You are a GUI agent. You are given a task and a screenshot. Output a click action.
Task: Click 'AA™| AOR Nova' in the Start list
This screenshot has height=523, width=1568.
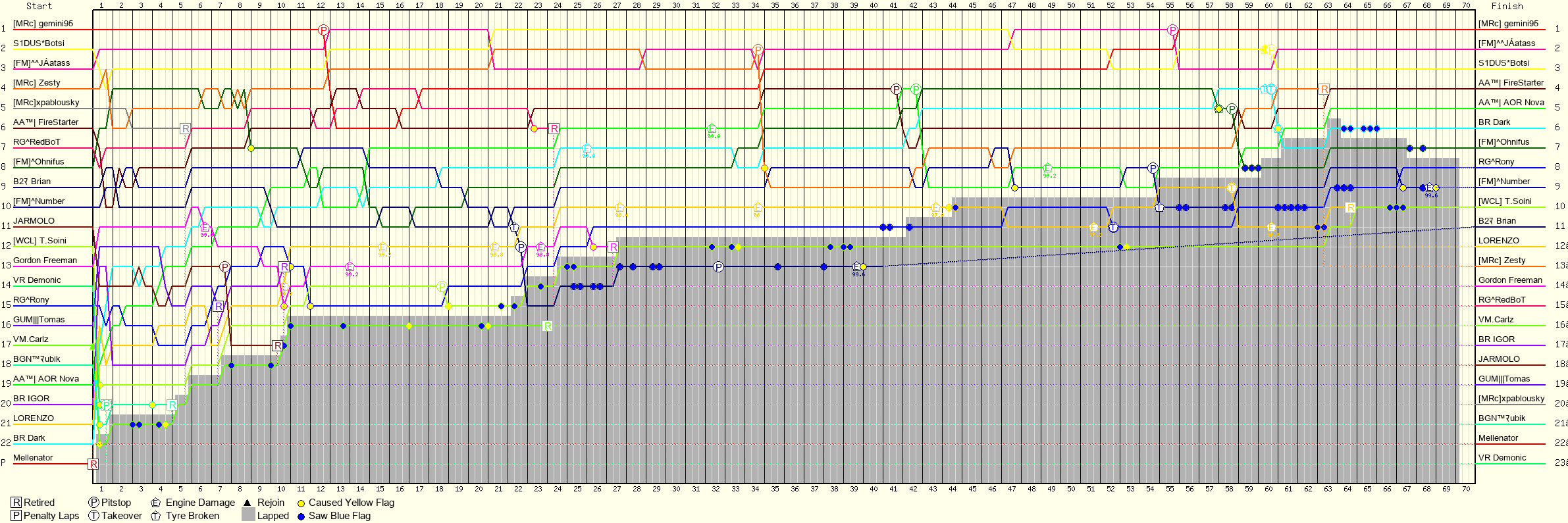[46, 379]
